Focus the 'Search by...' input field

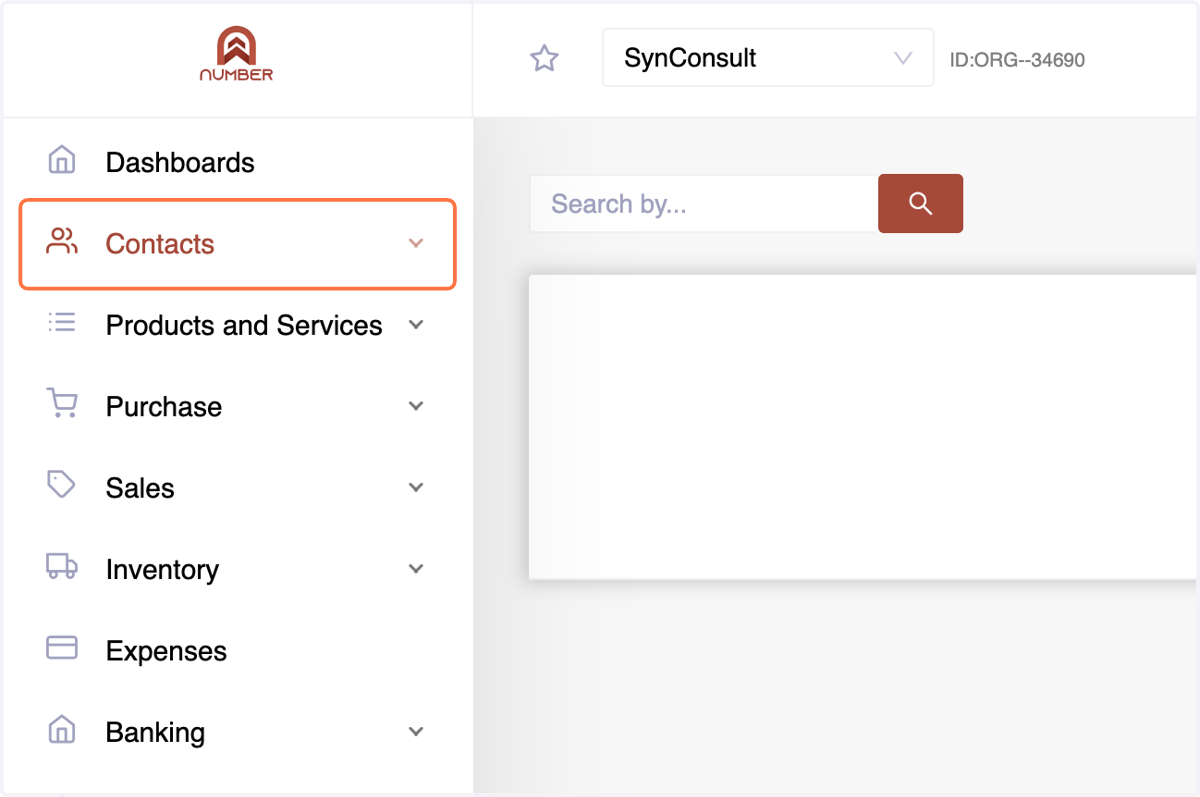[704, 204]
